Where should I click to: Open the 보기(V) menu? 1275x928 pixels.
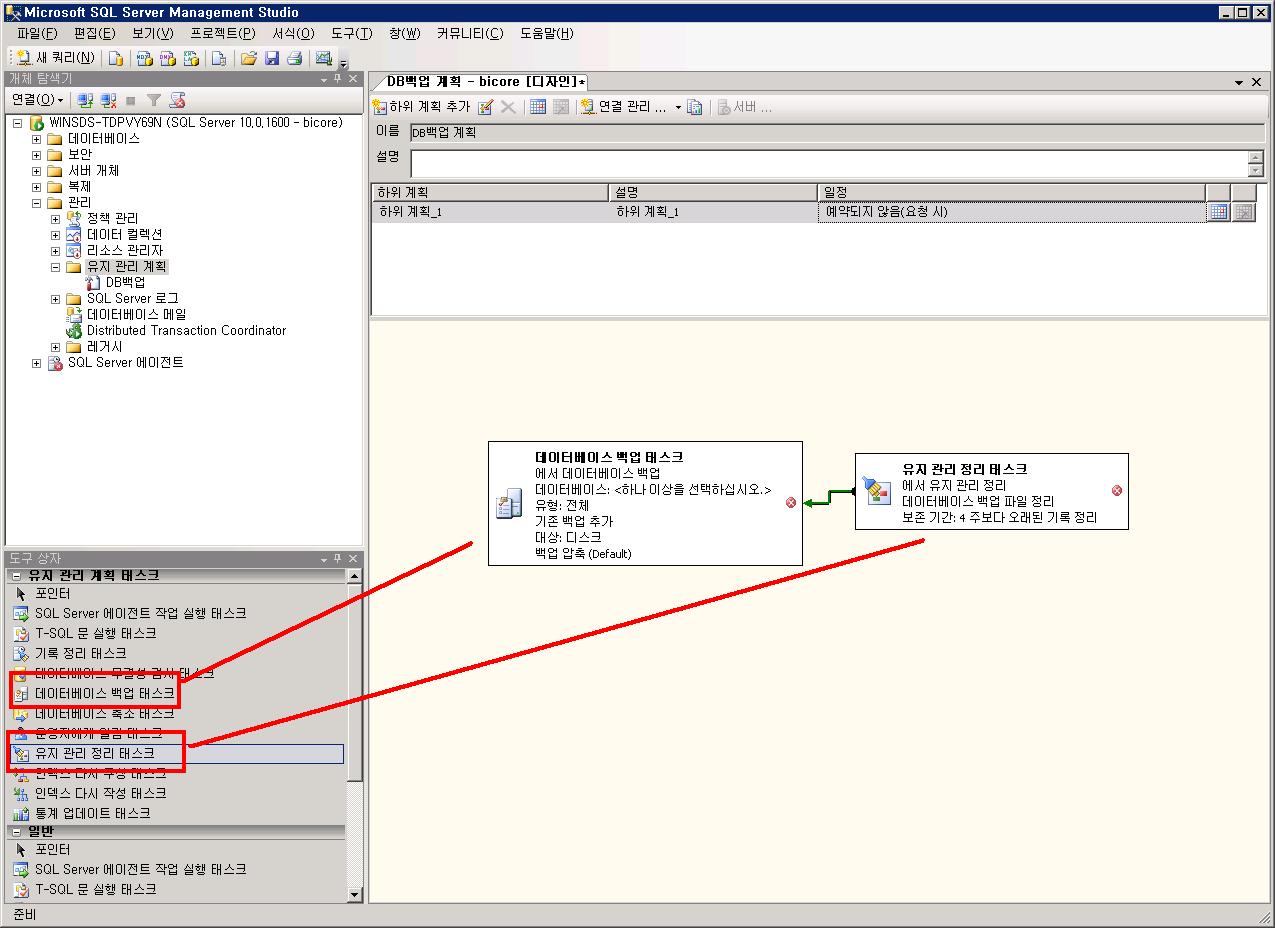click(152, 33)
